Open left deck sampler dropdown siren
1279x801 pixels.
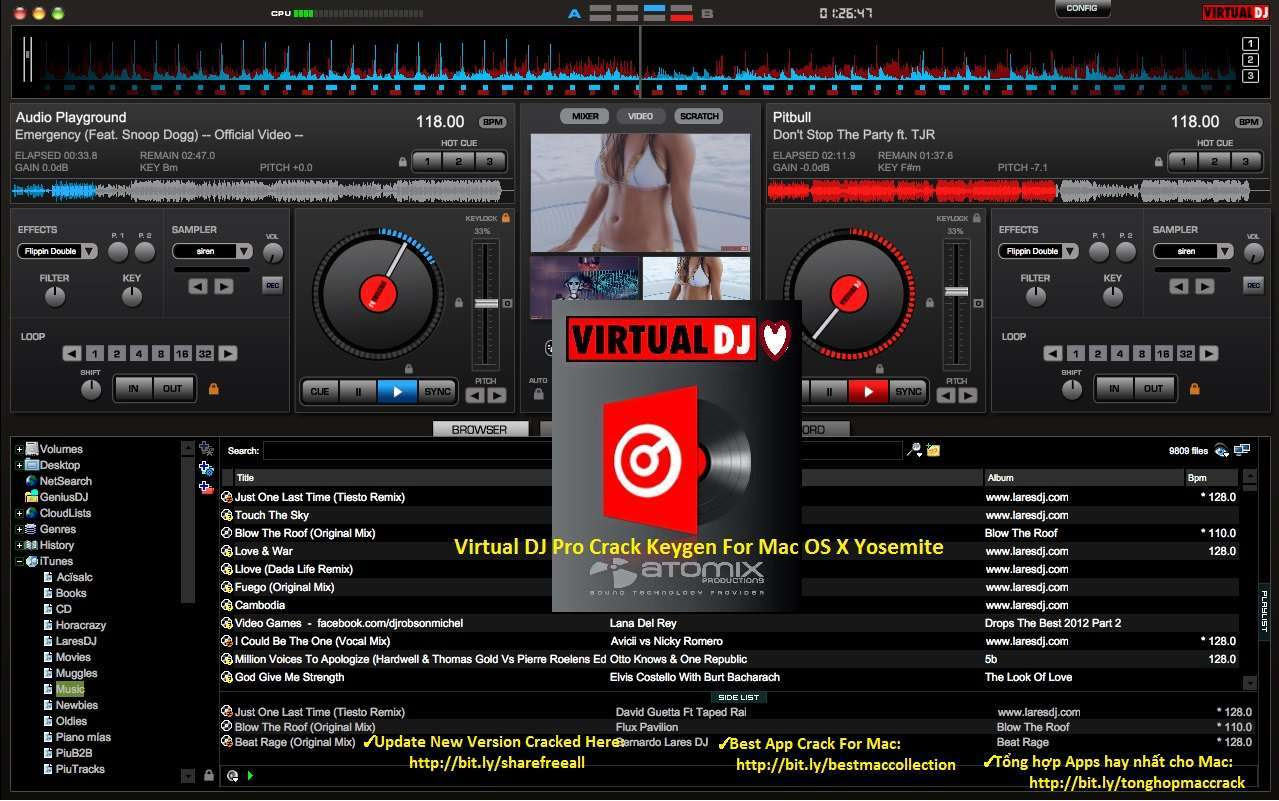click(x=212, y=251)
